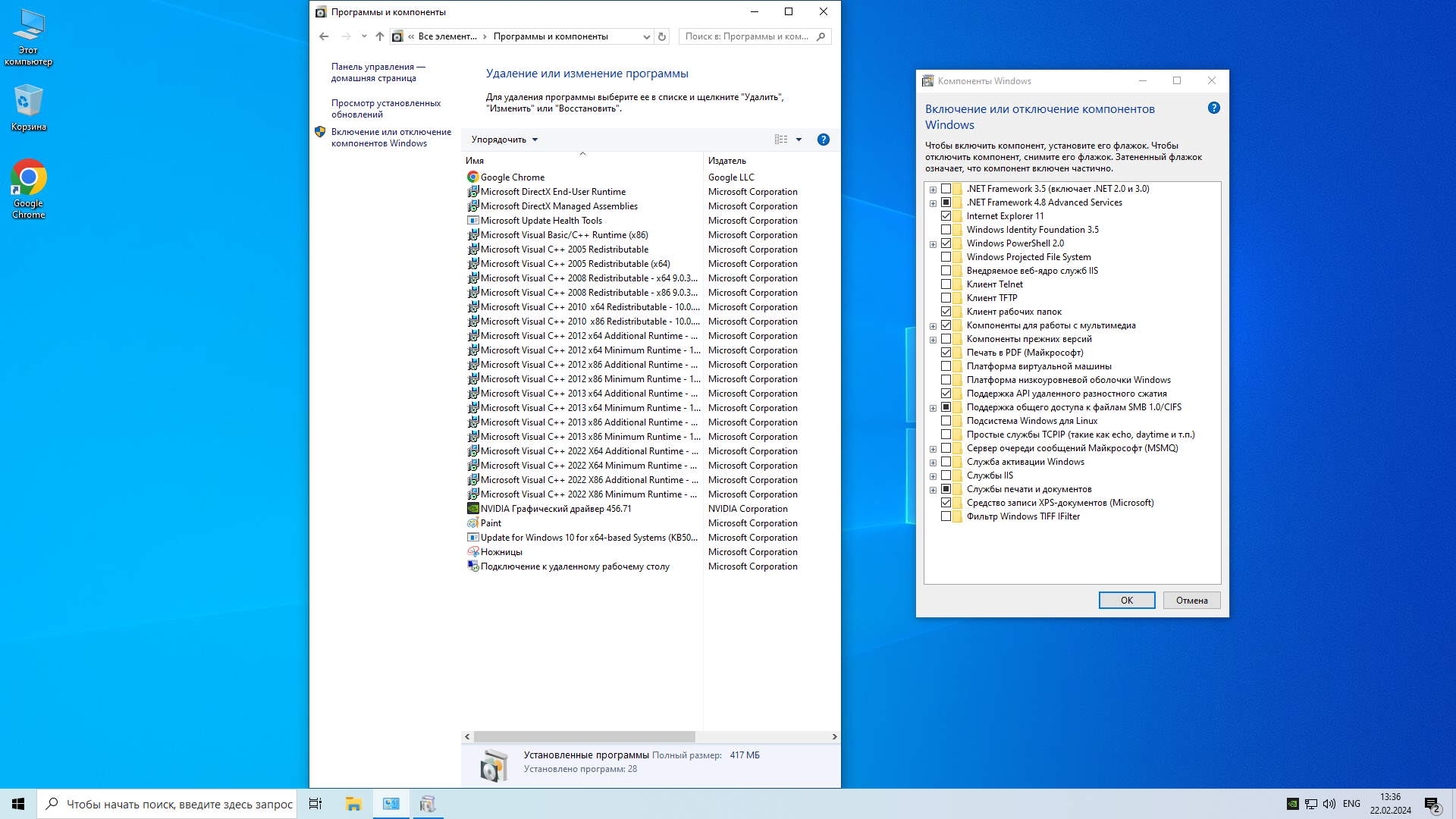Select NVIDIA Графический драйвер 456.71 entry
The image size is (1456, 819).
pos(555,509)
